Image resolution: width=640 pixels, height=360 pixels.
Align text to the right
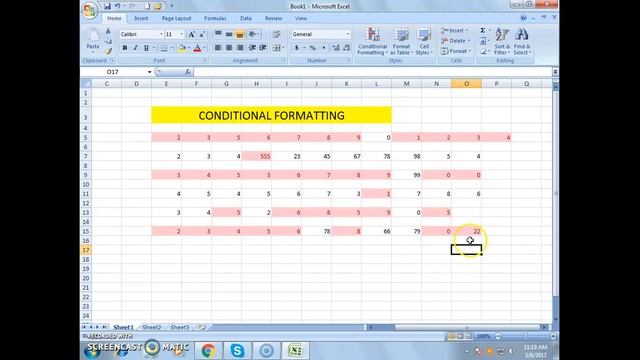point(240,48)
